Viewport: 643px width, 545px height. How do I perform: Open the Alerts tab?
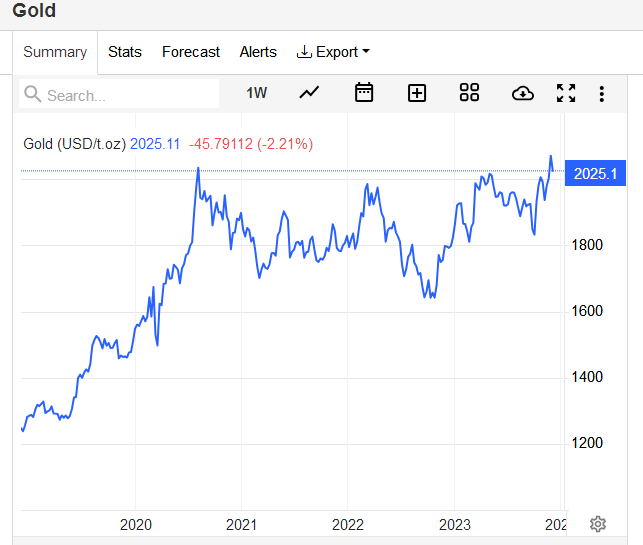point(258,52)
